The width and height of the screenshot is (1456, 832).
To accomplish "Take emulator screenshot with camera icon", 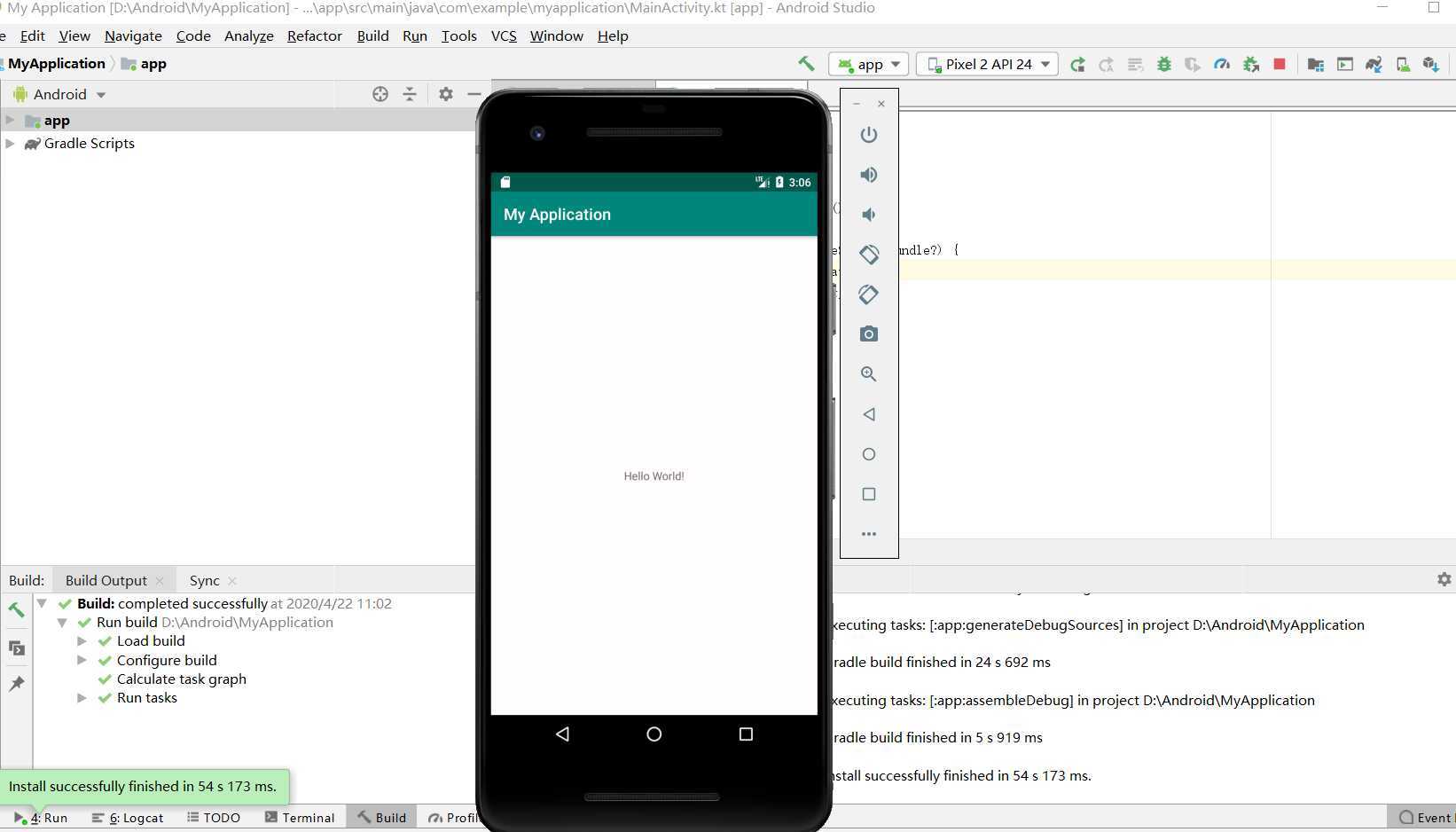I will click(869, 334).
